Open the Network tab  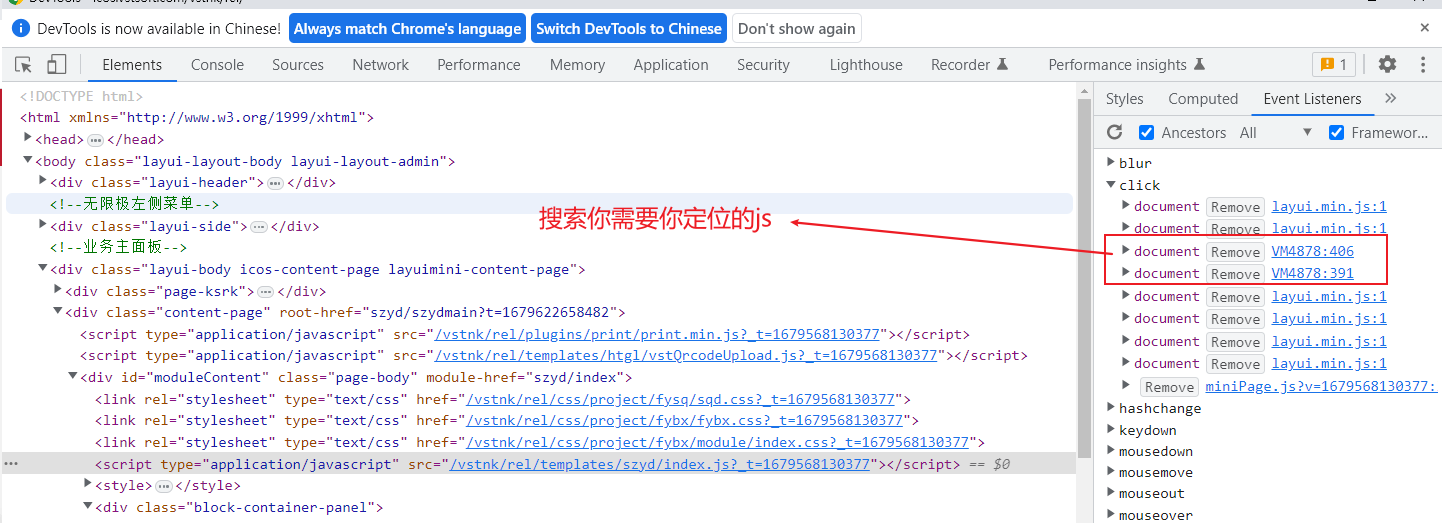pyautogui.click(x=380, y=65)
